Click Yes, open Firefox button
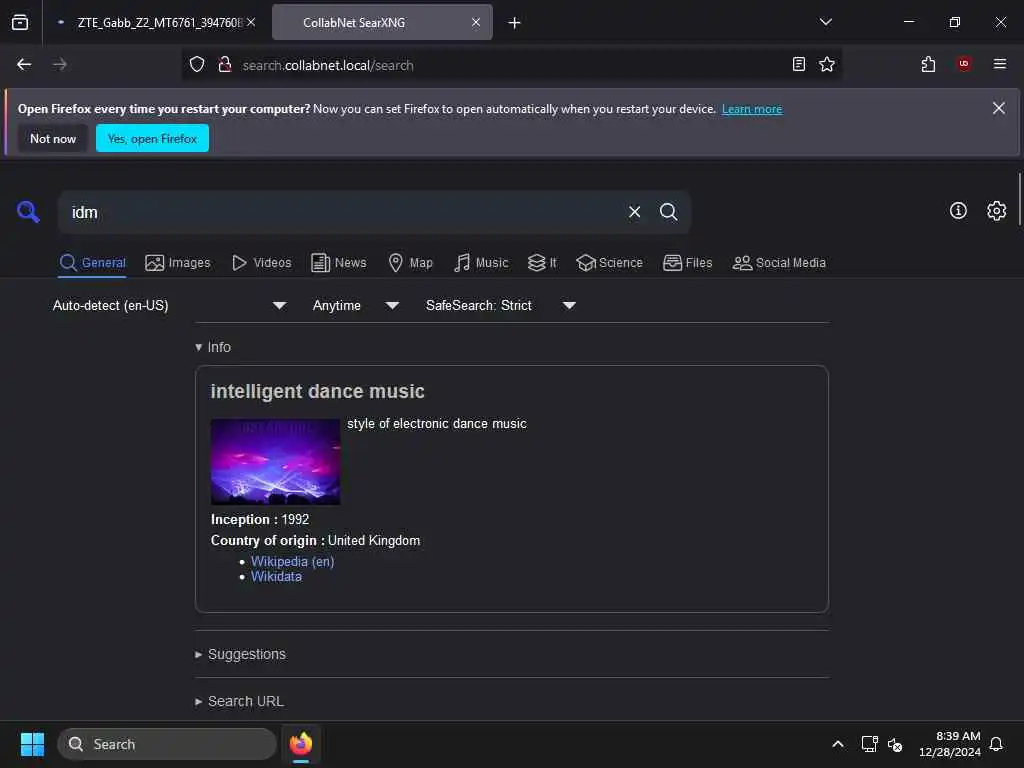 [152, 138]
